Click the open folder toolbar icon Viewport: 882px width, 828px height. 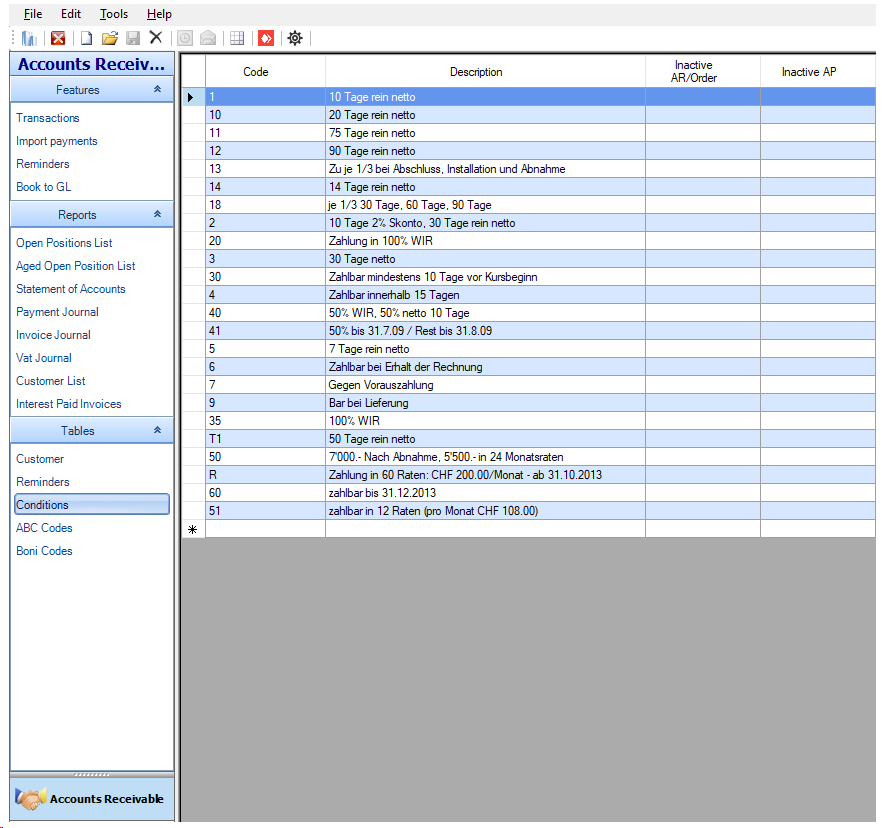(110, 38)
